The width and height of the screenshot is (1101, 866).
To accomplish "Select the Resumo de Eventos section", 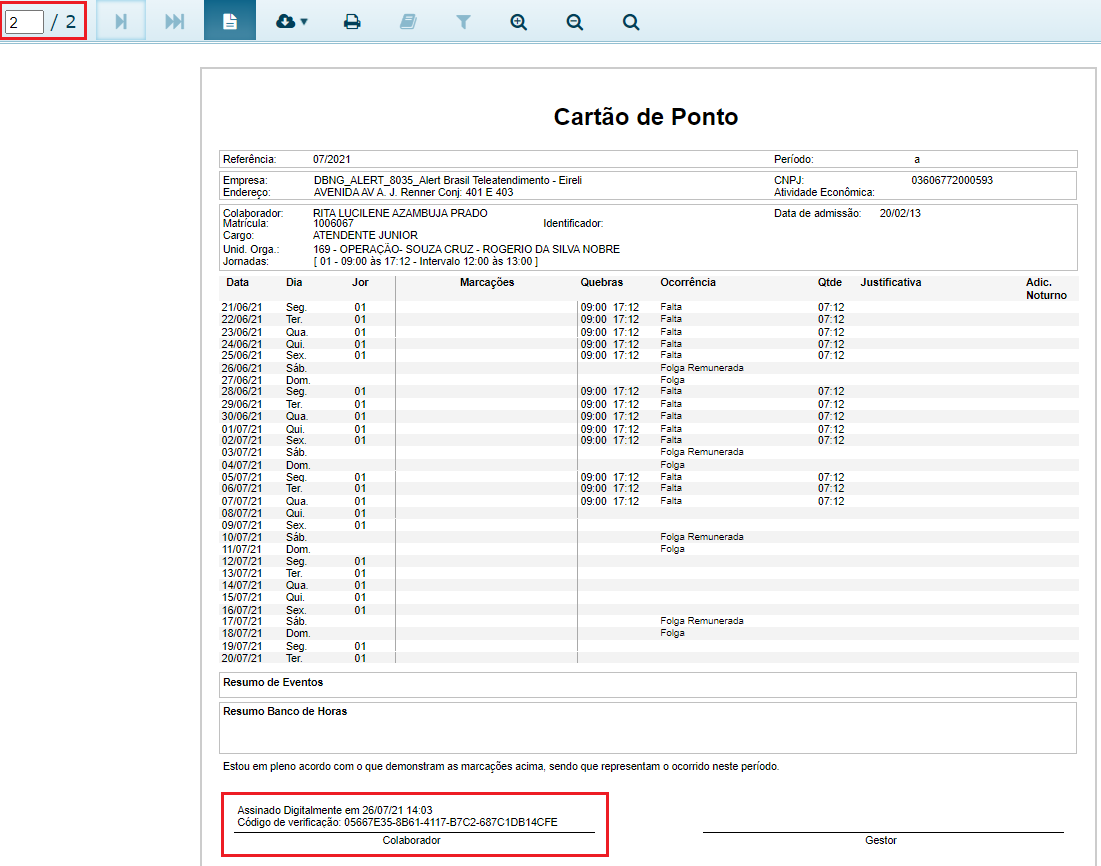I will pos(273,683).
